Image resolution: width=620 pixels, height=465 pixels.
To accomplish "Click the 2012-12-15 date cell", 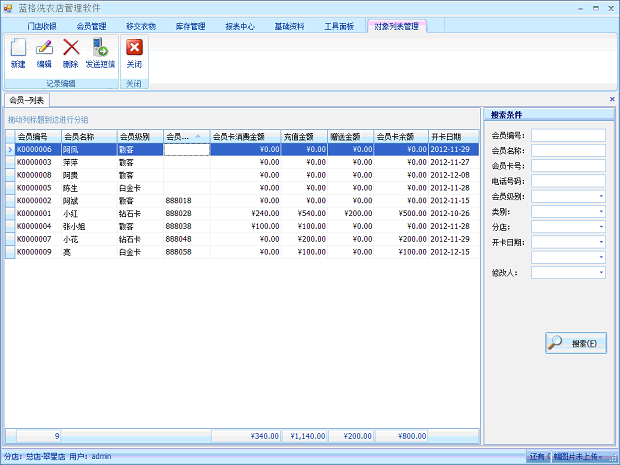I will click(454, 252).
